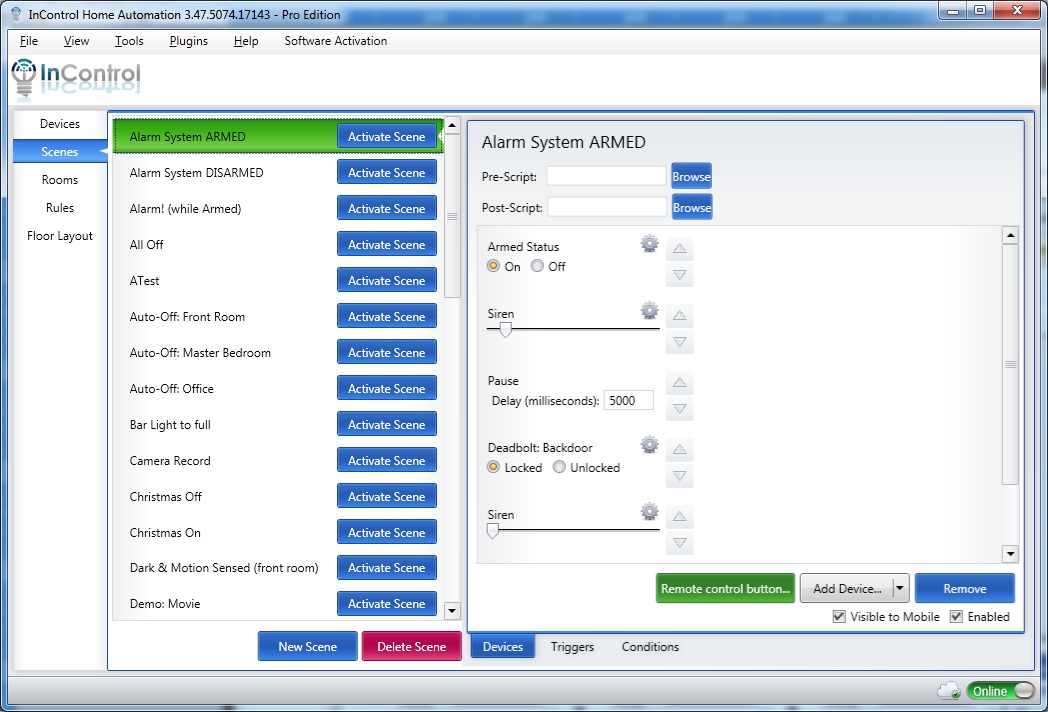Set Armed Status to Off
Screen dimensions: 1048x712
tap(536, 266)
